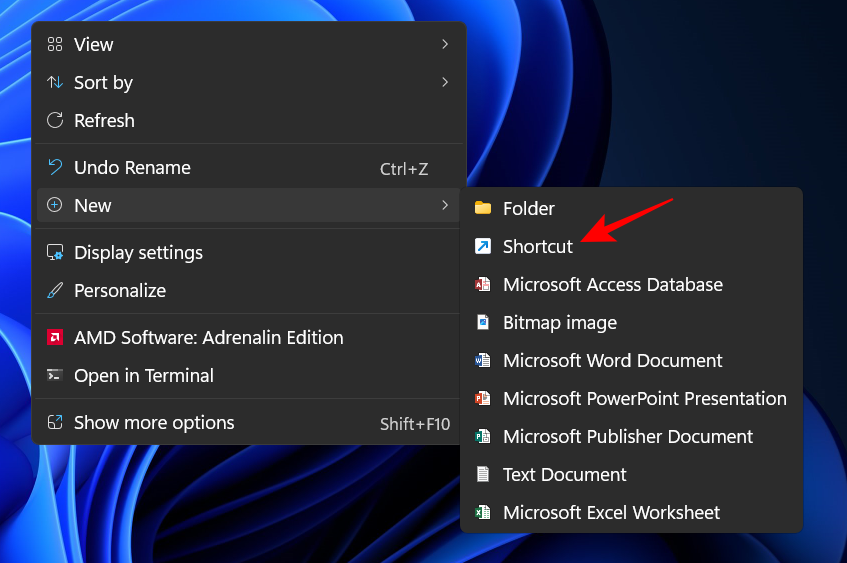
Task: Click the Open in Terminal icon
Action: [x=55, y=376]
